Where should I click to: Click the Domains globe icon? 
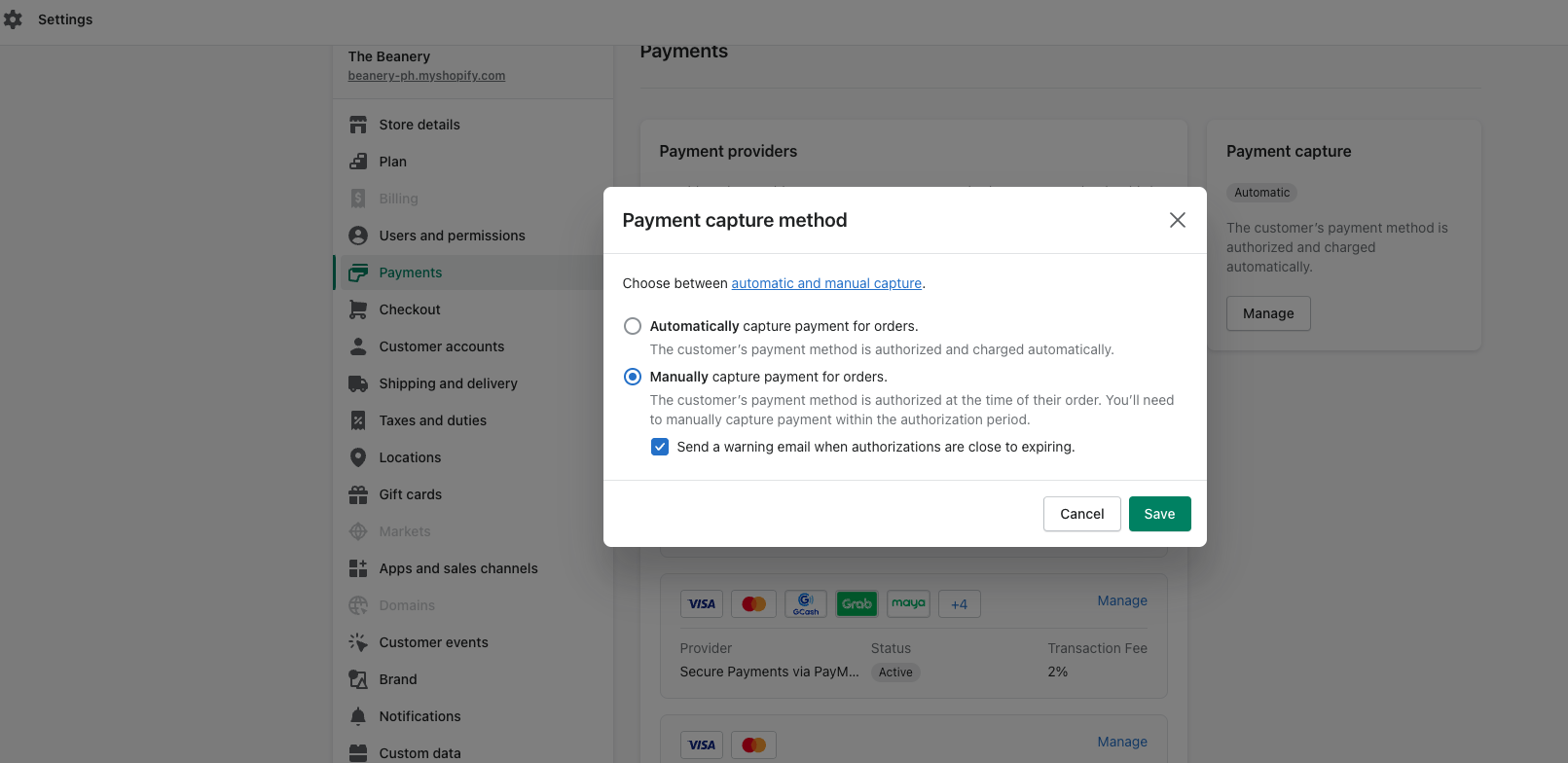click(x=358, y=605)
